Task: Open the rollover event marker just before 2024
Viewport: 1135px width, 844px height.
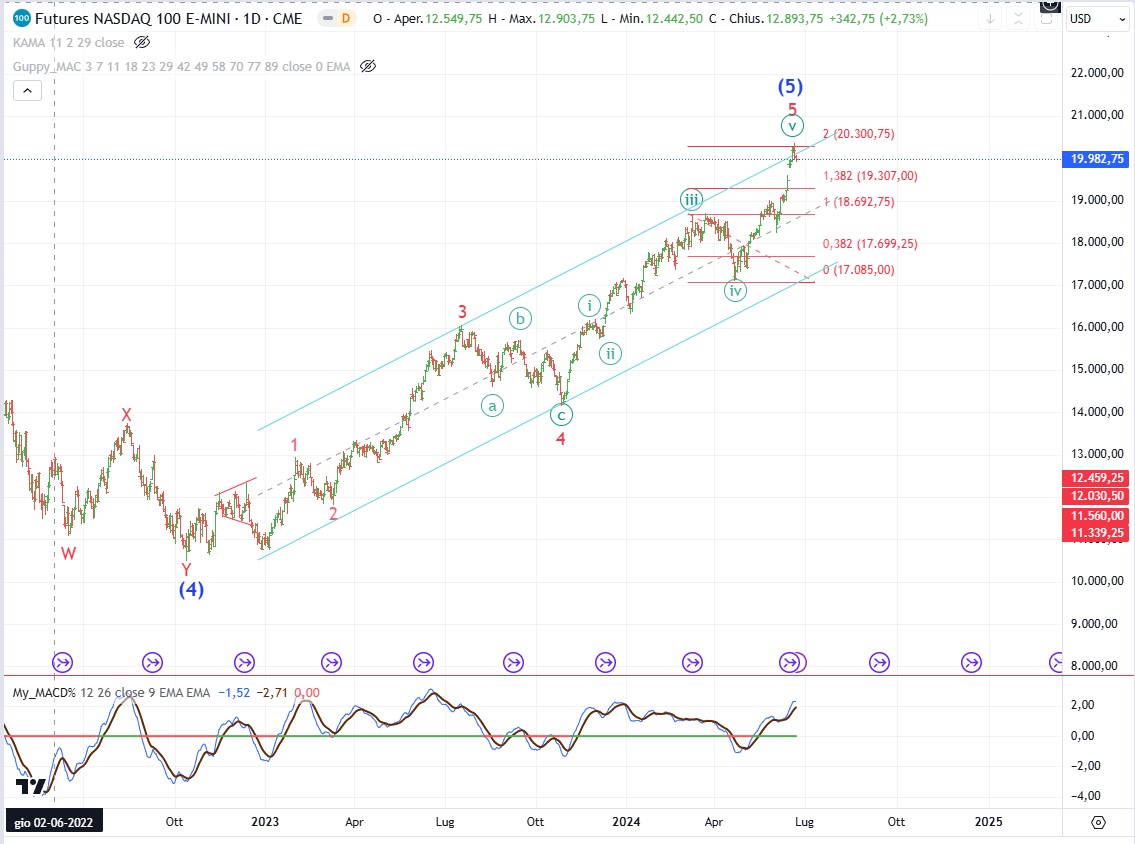Action: point(605,662)
